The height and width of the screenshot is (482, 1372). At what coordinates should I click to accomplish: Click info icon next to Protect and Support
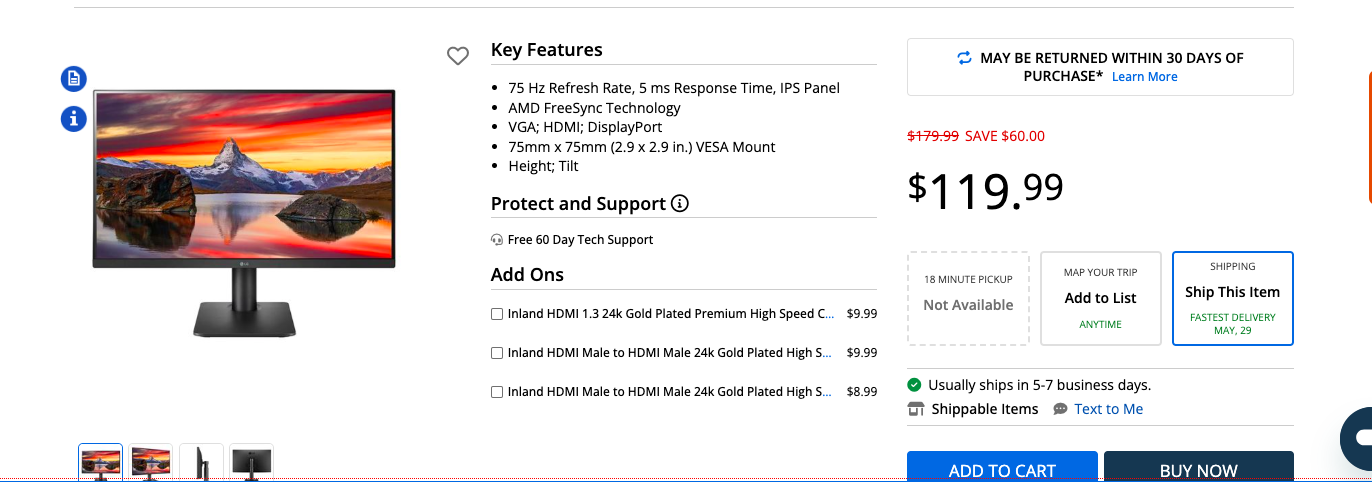(680, 204)
